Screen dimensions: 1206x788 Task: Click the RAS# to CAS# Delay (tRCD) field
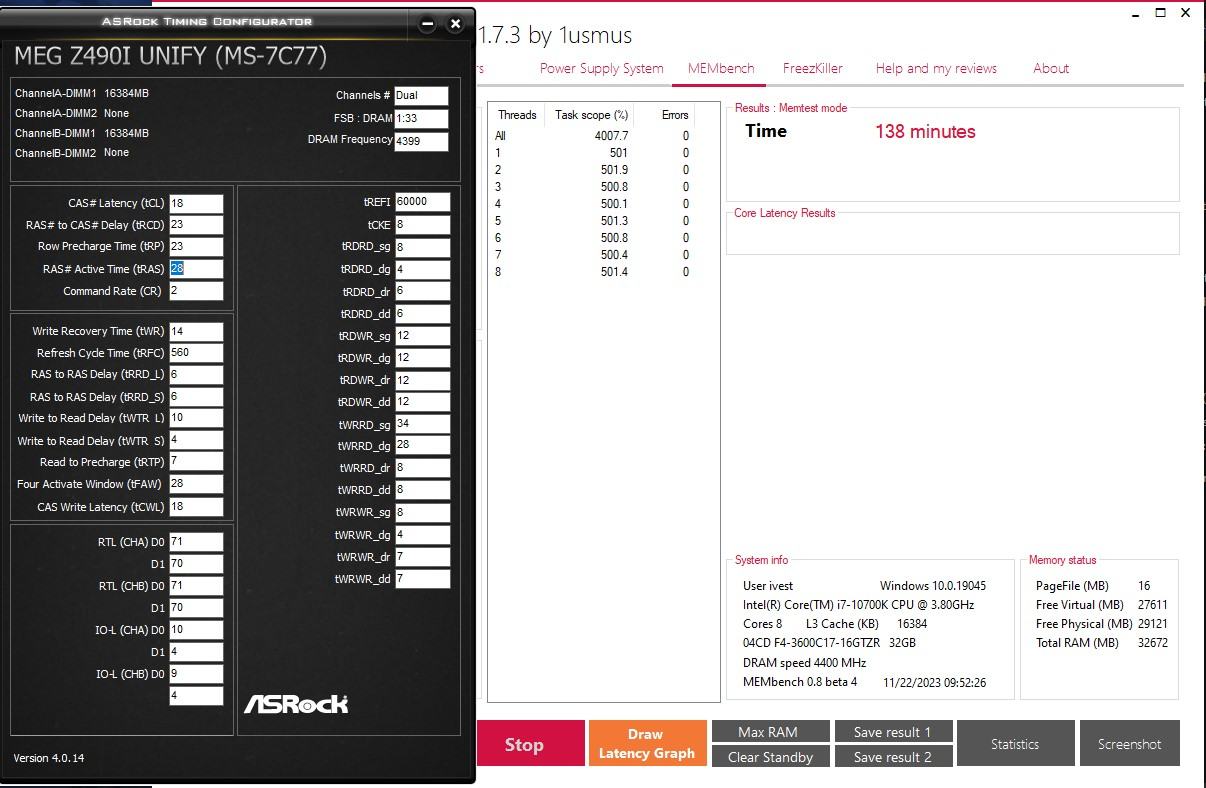click(x=196, y=225)
